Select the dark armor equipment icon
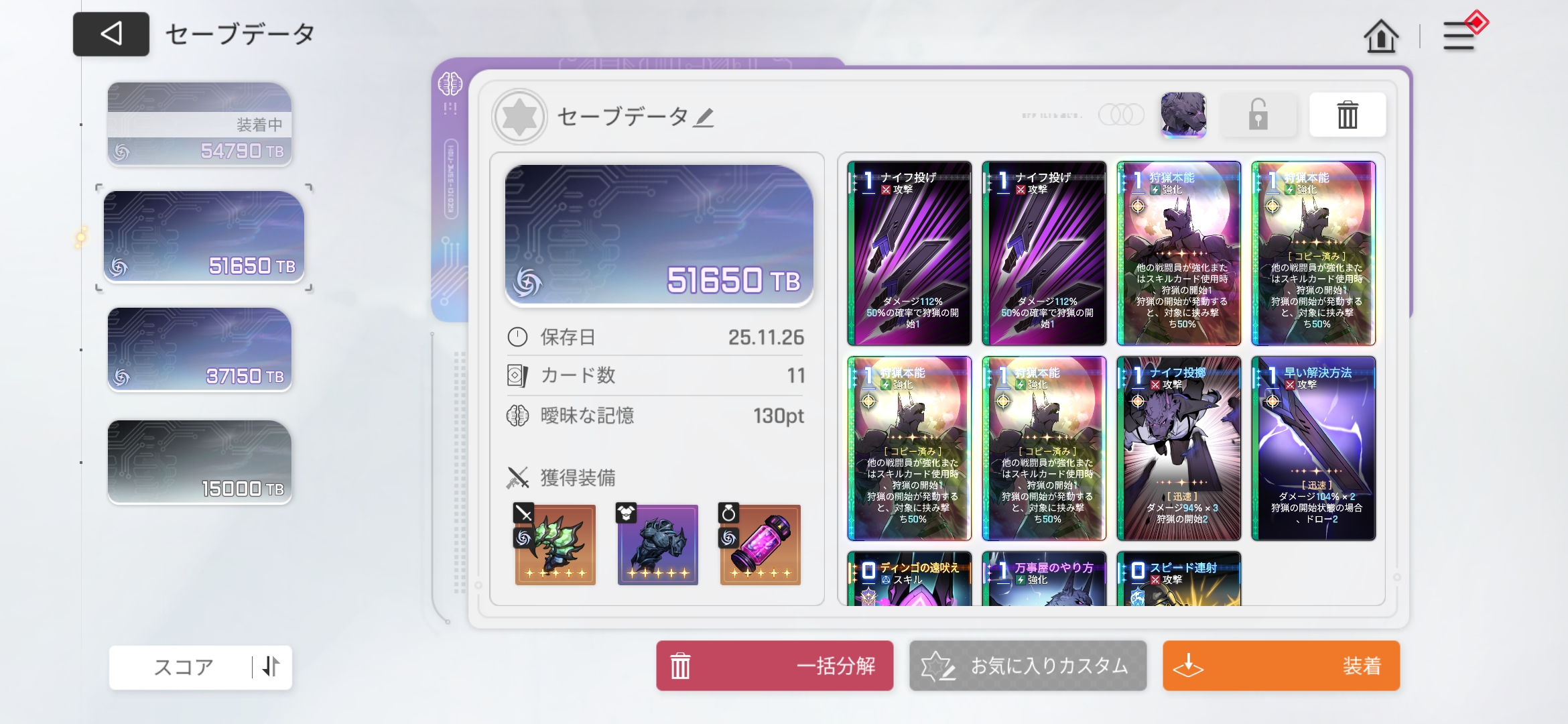Image resolution: width=1568 pixels, height=724 pixels. 657,544
